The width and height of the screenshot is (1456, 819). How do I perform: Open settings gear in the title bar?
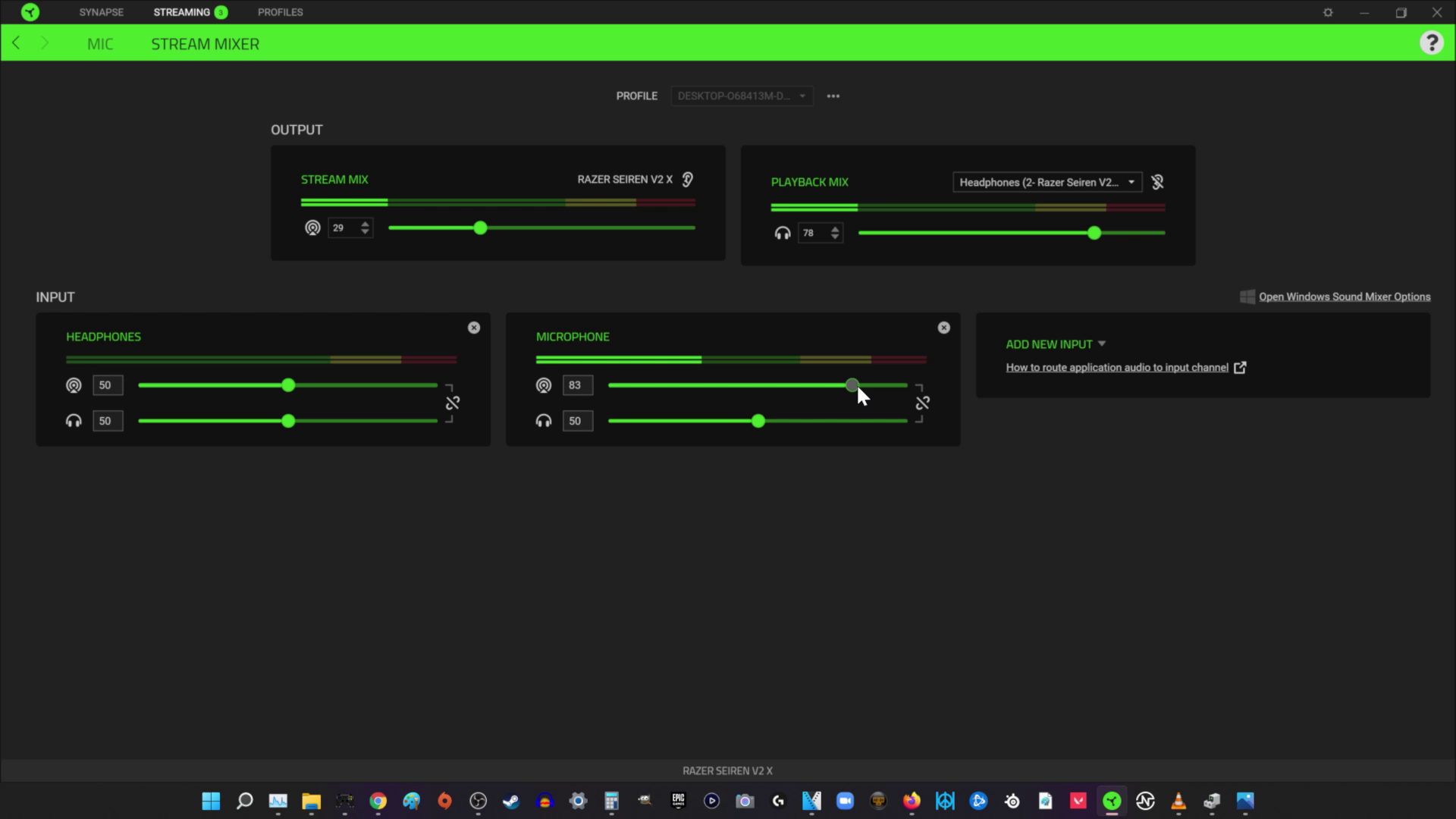coord(1328,12)
